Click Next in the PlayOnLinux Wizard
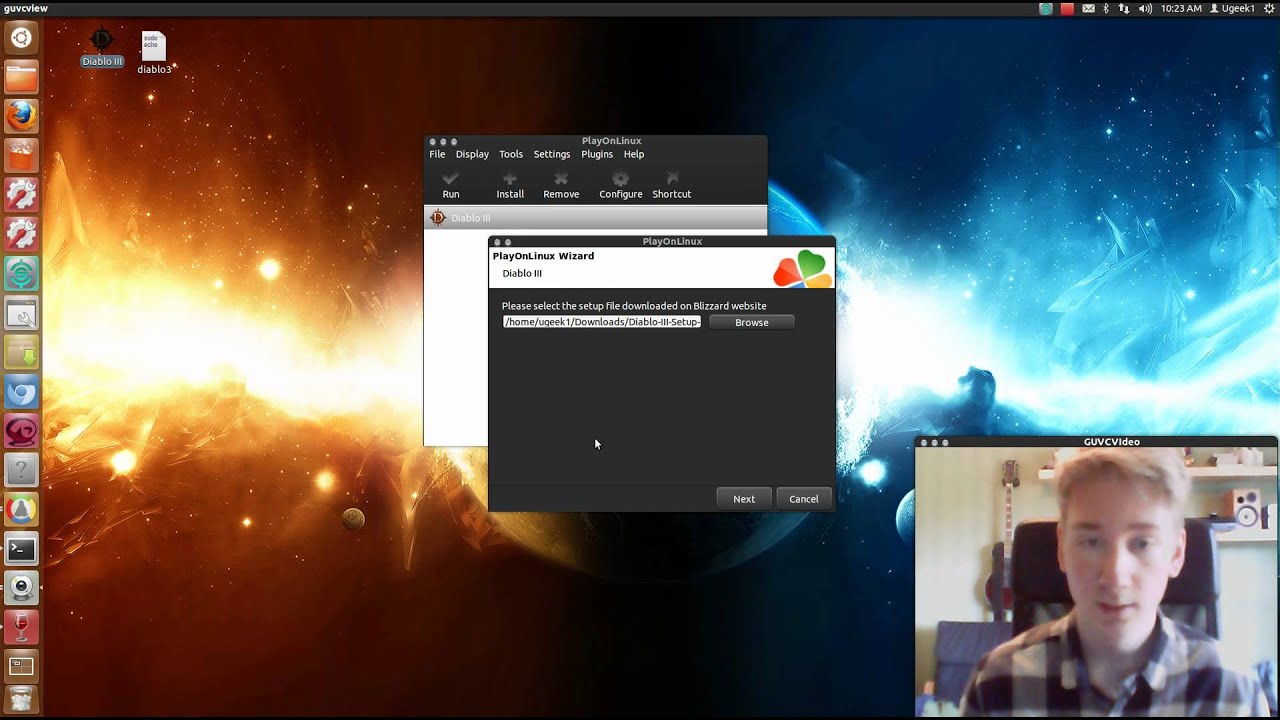 [744, 499]
